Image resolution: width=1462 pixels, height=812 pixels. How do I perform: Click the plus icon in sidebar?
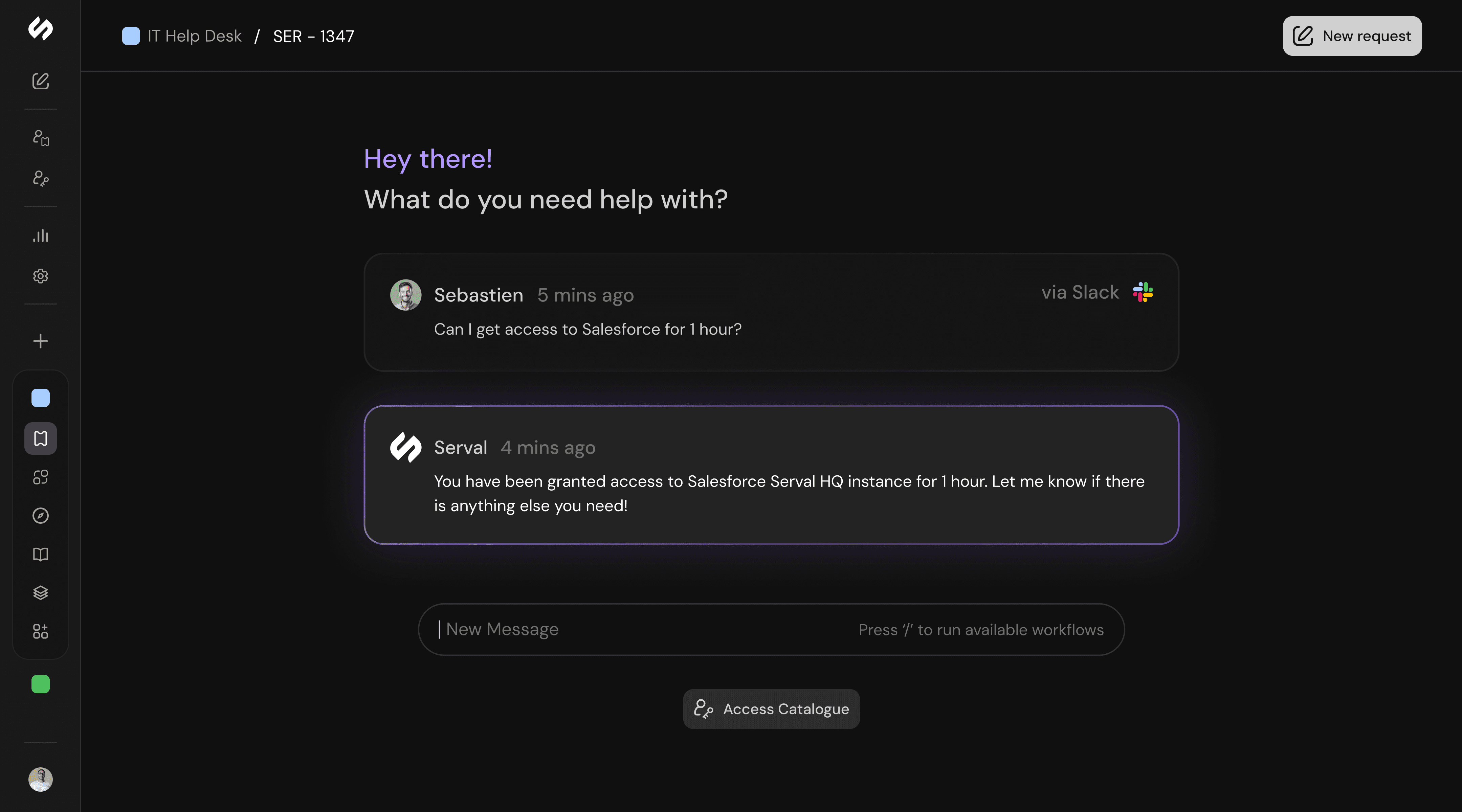coord(40,341)
